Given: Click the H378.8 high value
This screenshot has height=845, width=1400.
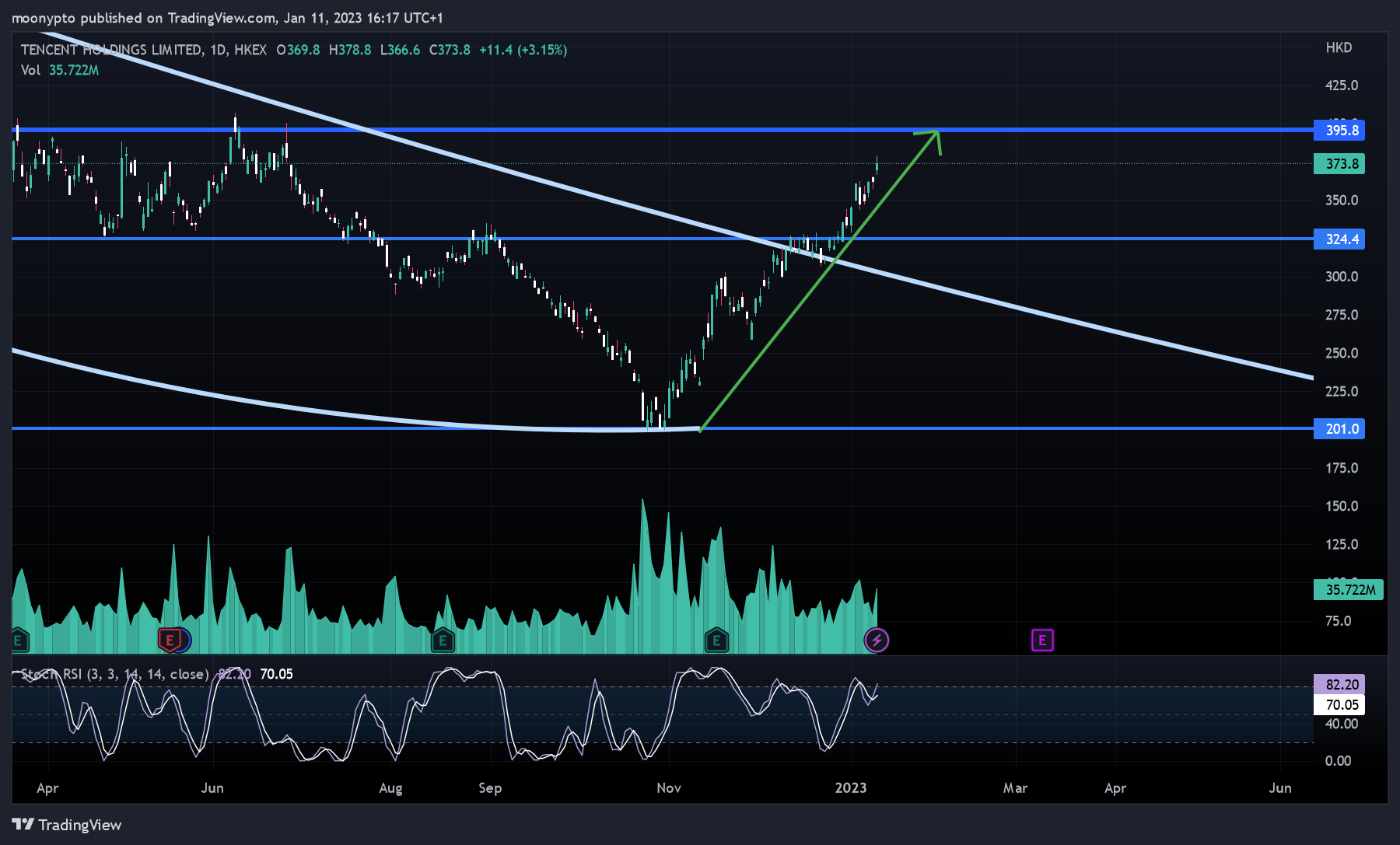Looking at the screenshot, I should point(350,50).
